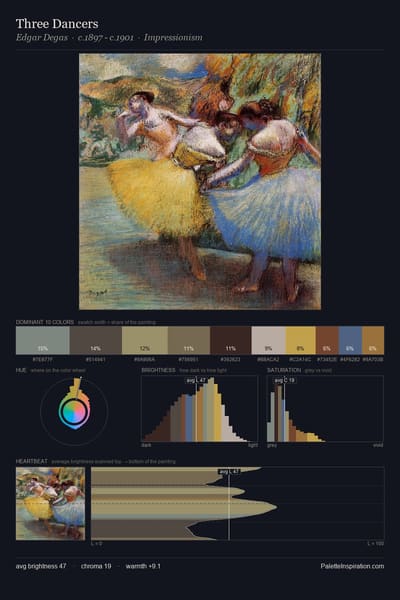
Task: Select the grey-green 15% swatch
Action: 42,340
